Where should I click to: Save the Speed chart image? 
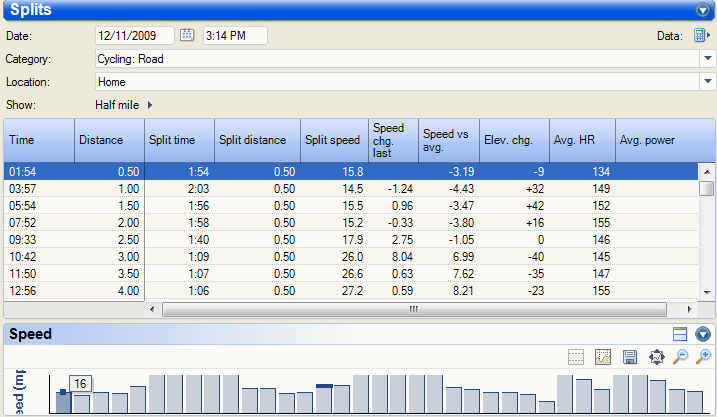tap(630, 357)
